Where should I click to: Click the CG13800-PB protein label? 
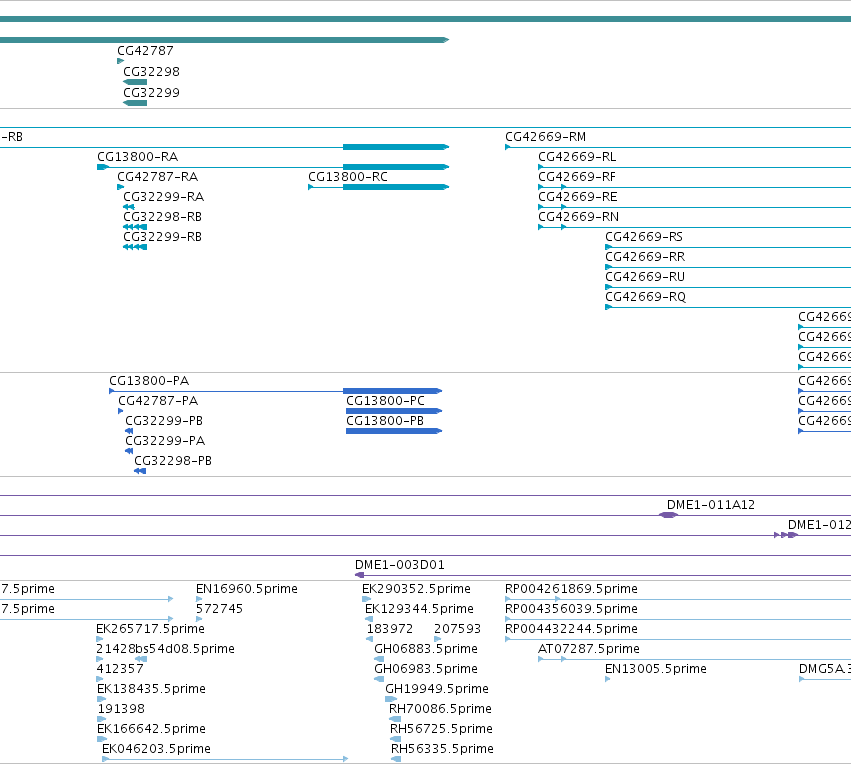point(385,421)
